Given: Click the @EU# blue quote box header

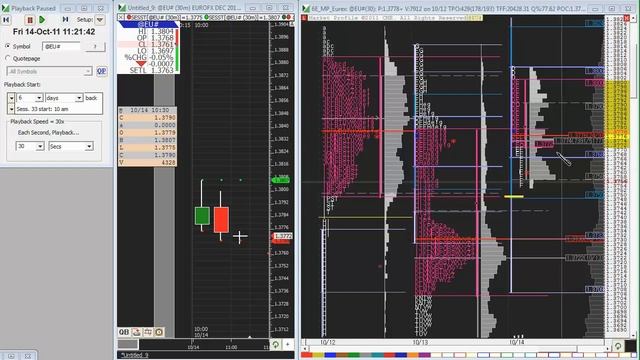Looking at the screenshot, I should point(147,24).
